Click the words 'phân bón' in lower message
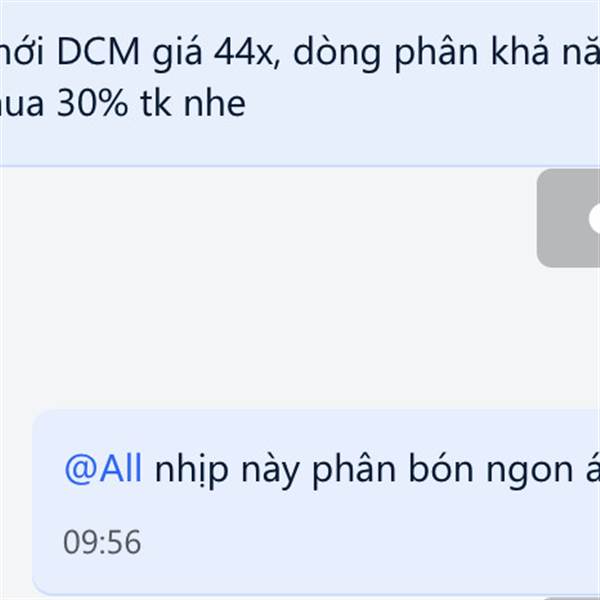This screenshot has width=600, height=600. 393,470
